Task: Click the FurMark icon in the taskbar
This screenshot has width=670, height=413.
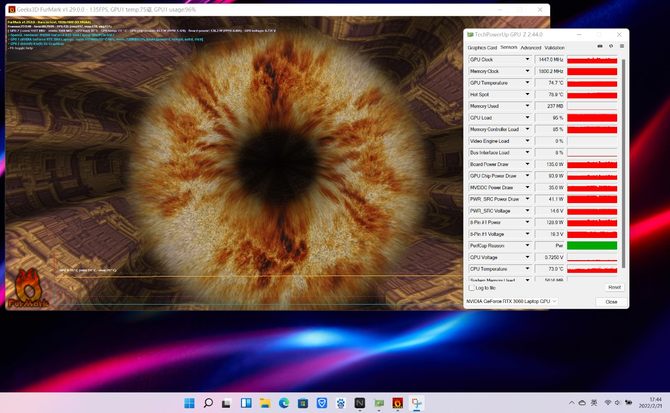Action: click(398, 403)
